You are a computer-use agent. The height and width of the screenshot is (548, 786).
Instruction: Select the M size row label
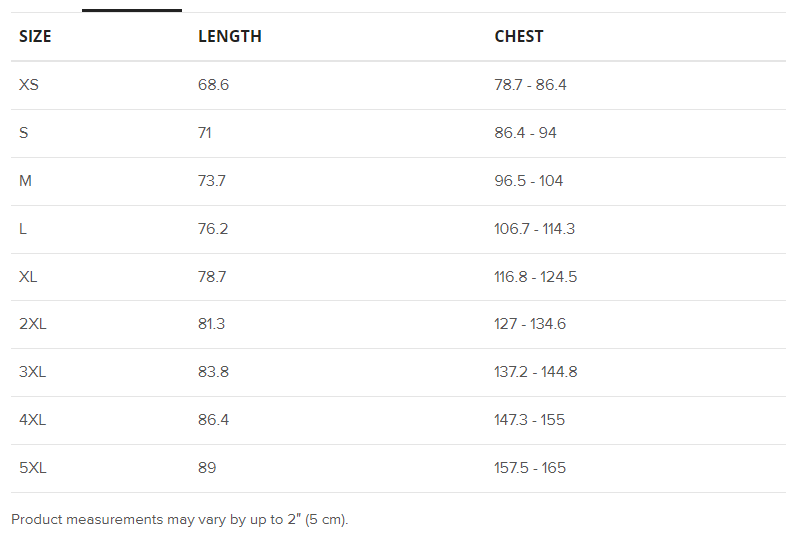(26, 181)
